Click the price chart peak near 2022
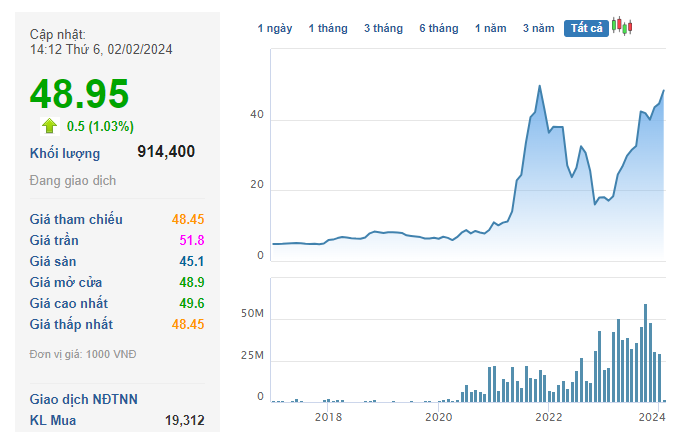This screenshot has width=681, height=432. [540, 87]
